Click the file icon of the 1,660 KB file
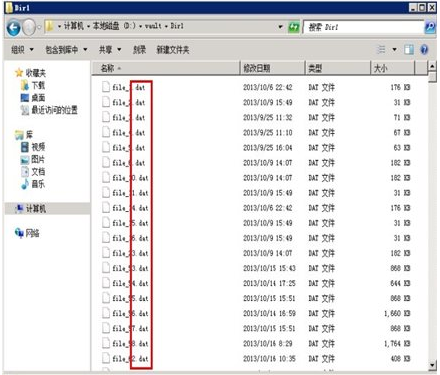This screenshot has width=440, height=375. (106, 313)
